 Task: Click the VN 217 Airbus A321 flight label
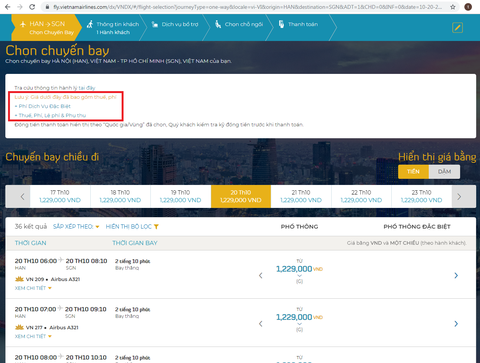coord(47,327)
